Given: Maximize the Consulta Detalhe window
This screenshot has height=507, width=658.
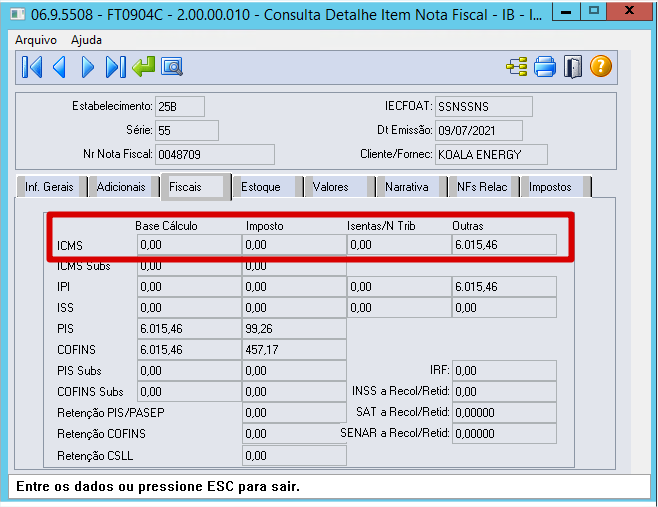Looking at the screenshot, I should 593,11.
